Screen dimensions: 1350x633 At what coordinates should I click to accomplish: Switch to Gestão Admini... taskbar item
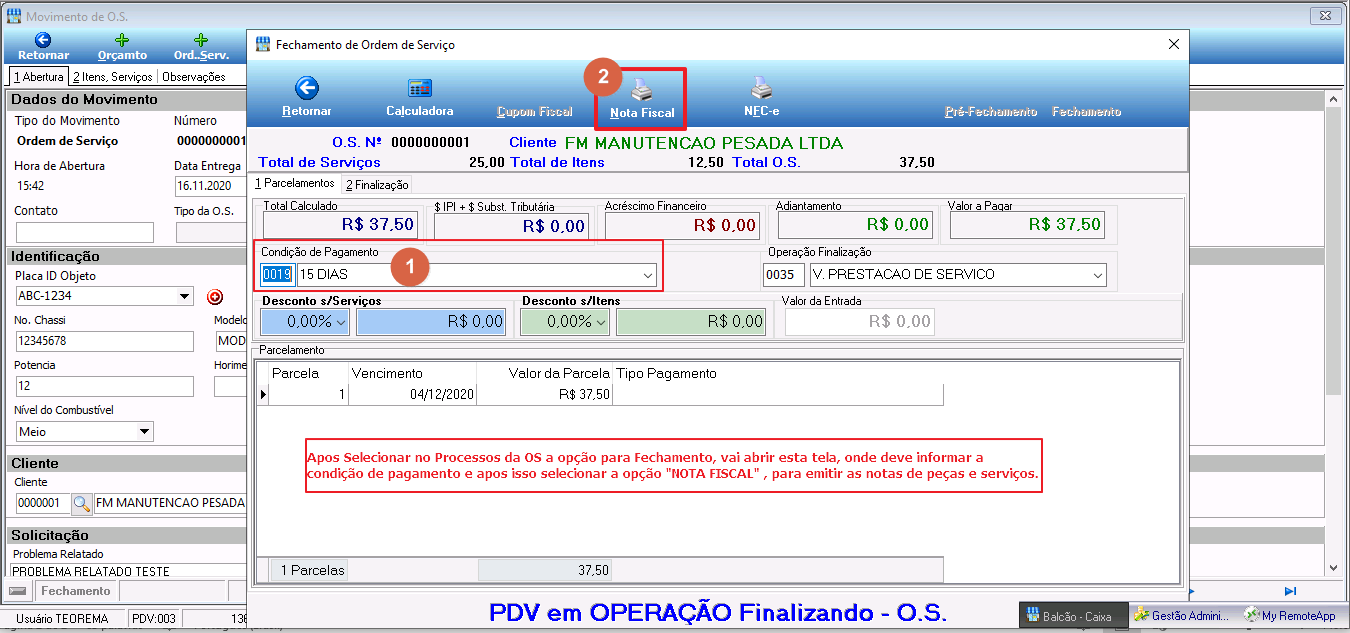(x=1184, y=616)
